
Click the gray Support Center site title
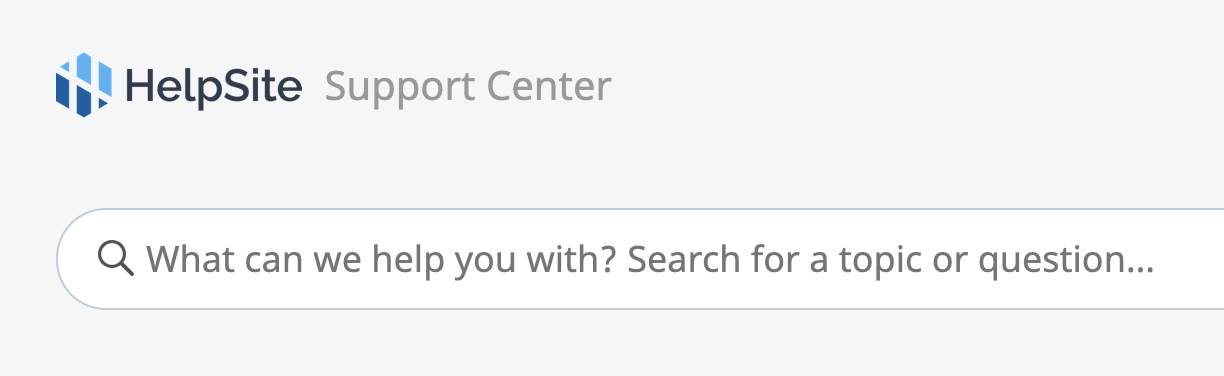(x=468, y=88)
